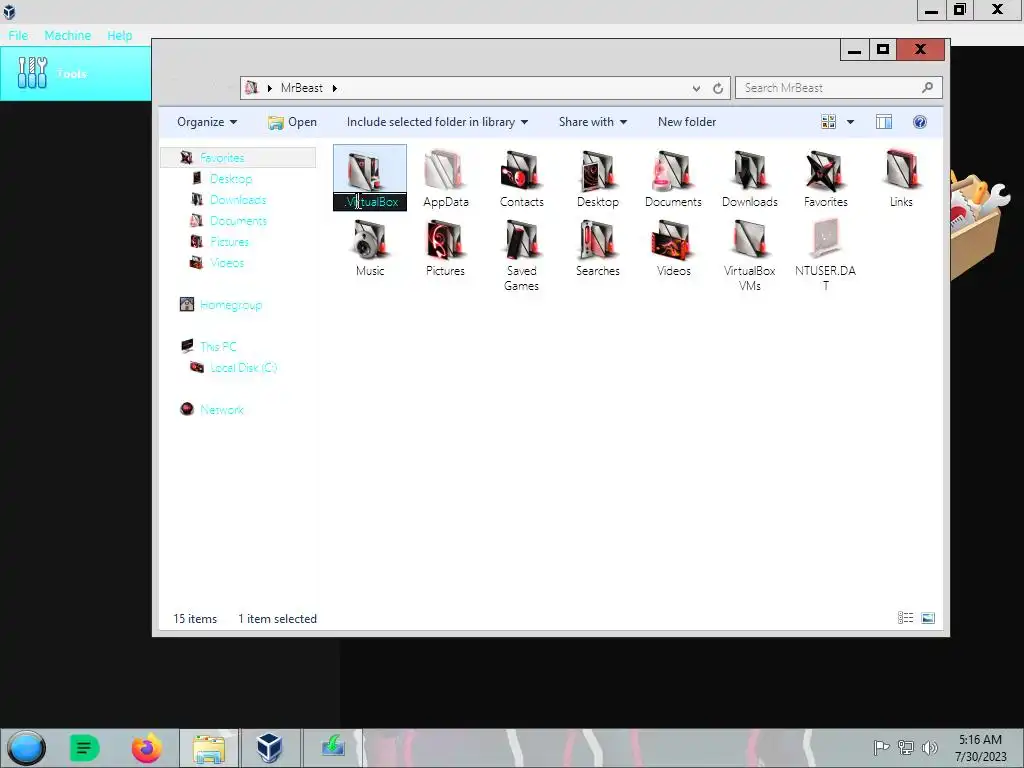Select the Documents folder in file pane
The width and height of the screenshot is (1024, 768).
pyautogui.click(x=673, y=179)
